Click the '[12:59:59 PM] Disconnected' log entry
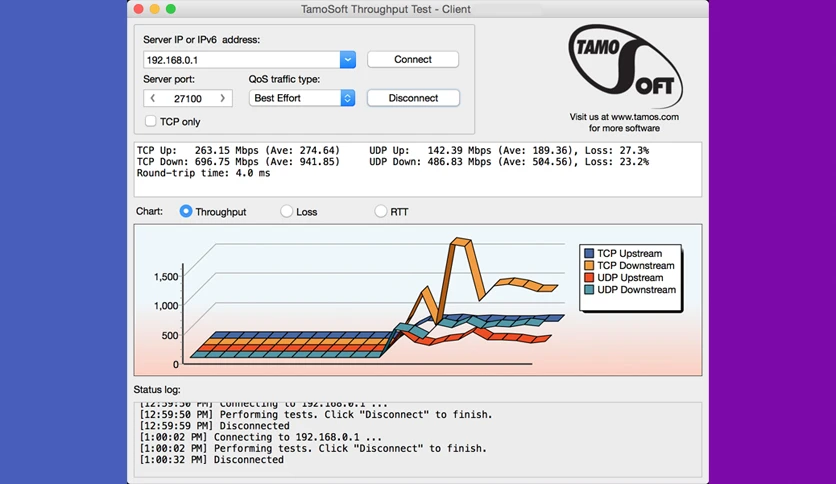The height and width of the screenshot is (484, 836). [214, 426]
